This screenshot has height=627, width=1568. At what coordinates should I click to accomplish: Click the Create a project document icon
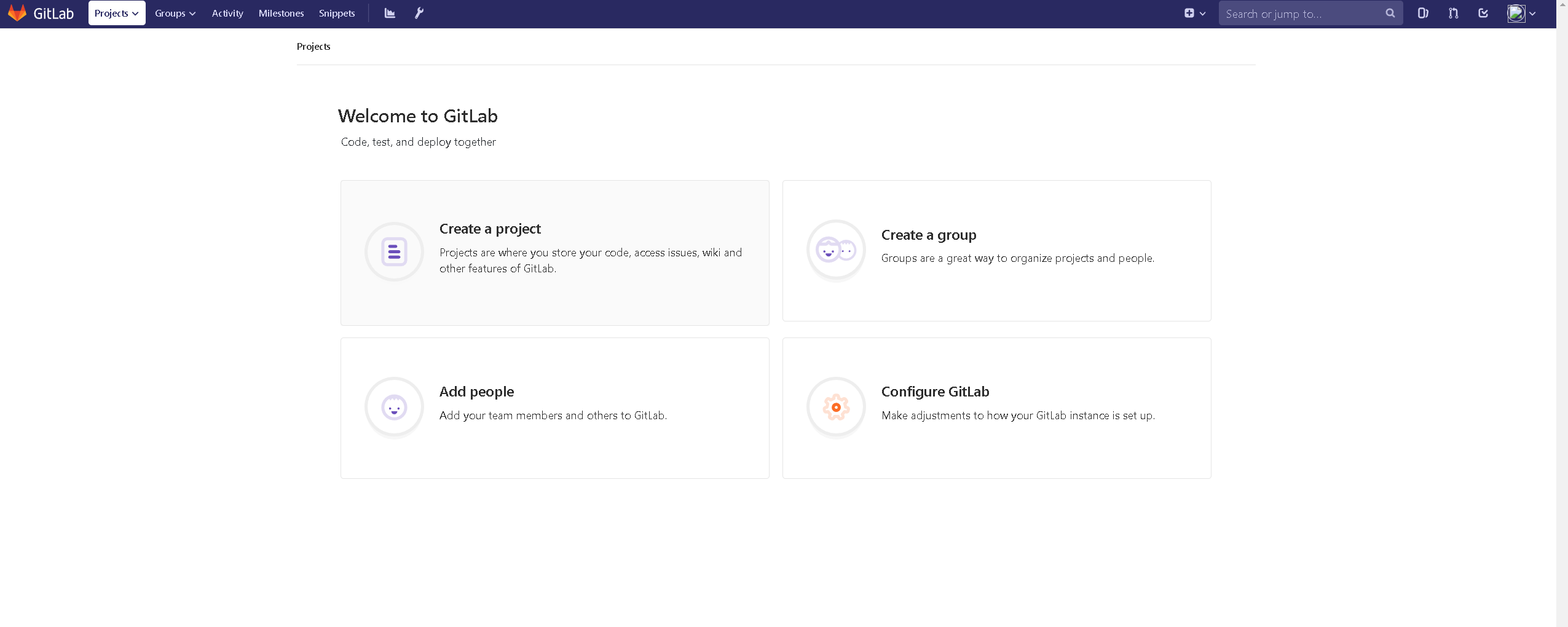click(394, 251)
